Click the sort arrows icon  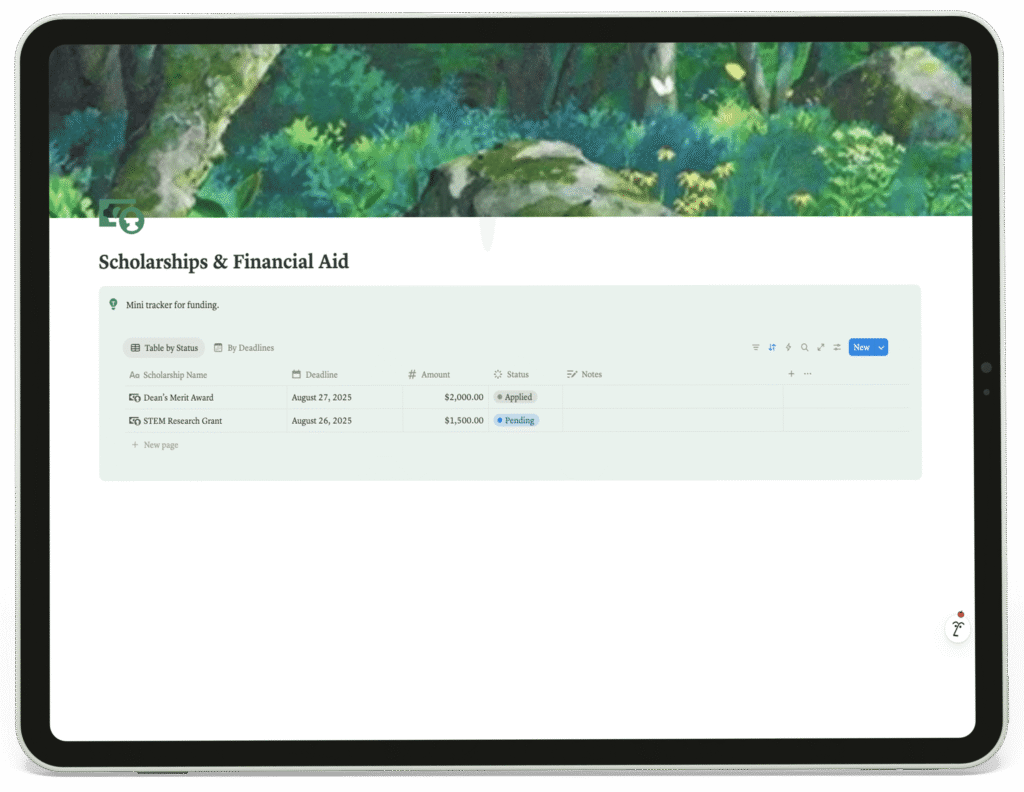pos(772,347)
